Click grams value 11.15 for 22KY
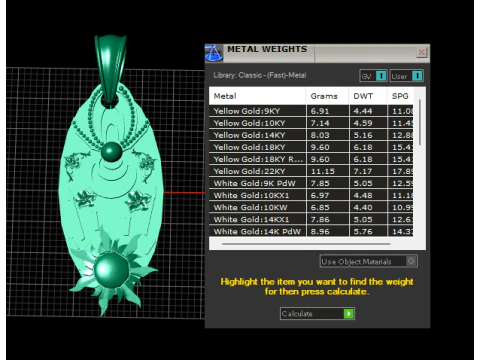The image size is (480, 360). 322,171
